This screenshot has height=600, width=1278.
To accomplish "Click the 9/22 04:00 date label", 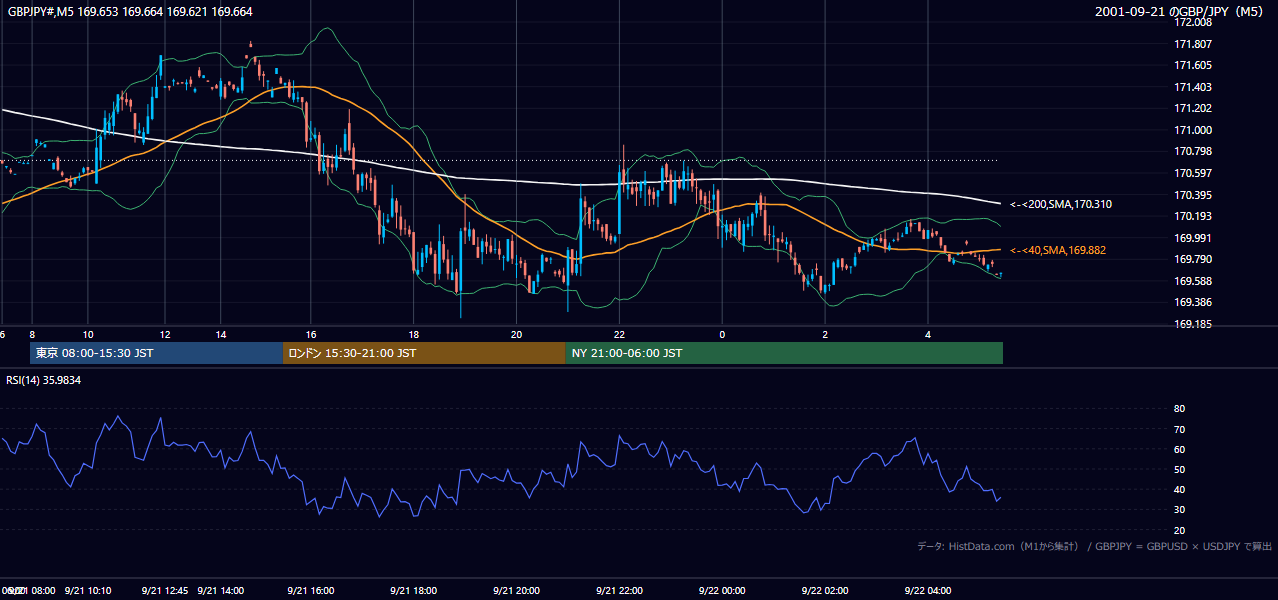I will pos(928,591).
